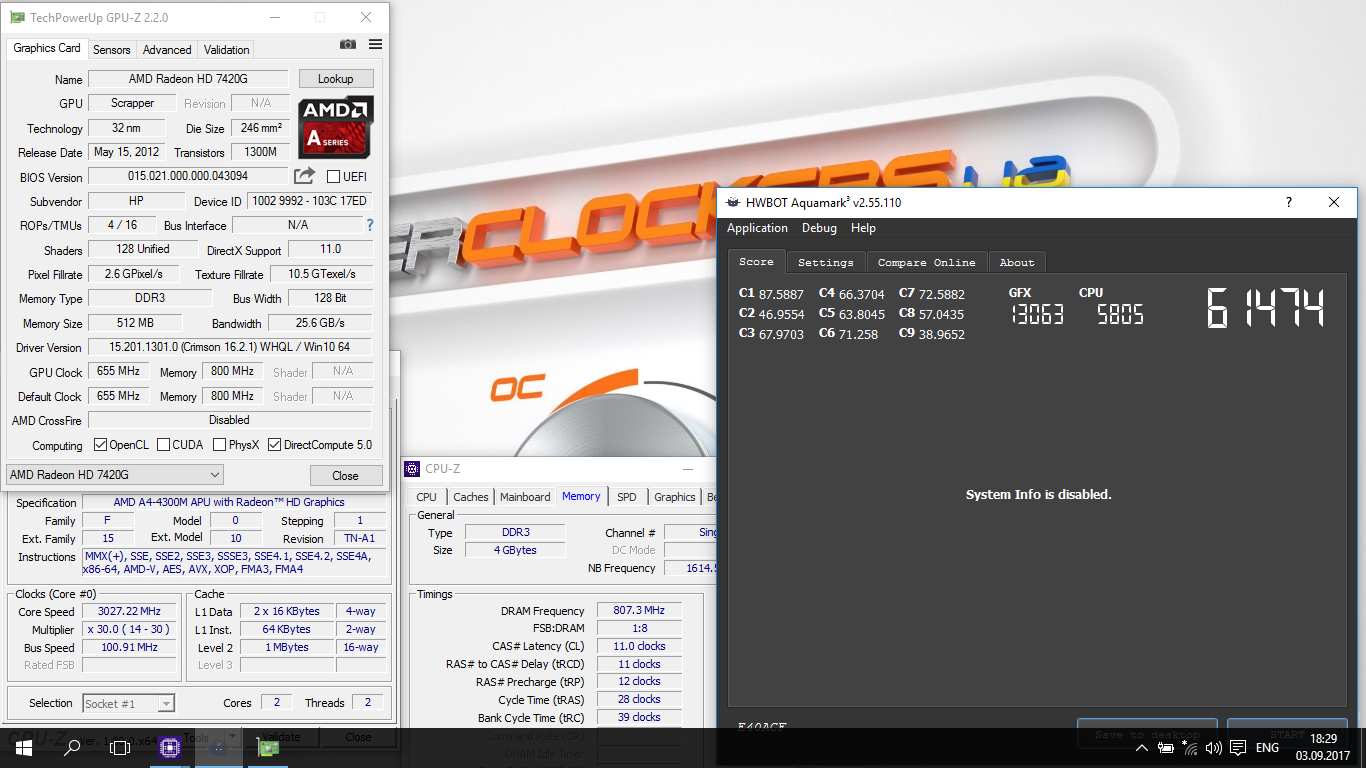Open Aquamark Application menu
1366x768 pixels.
[x=757, y=228]
